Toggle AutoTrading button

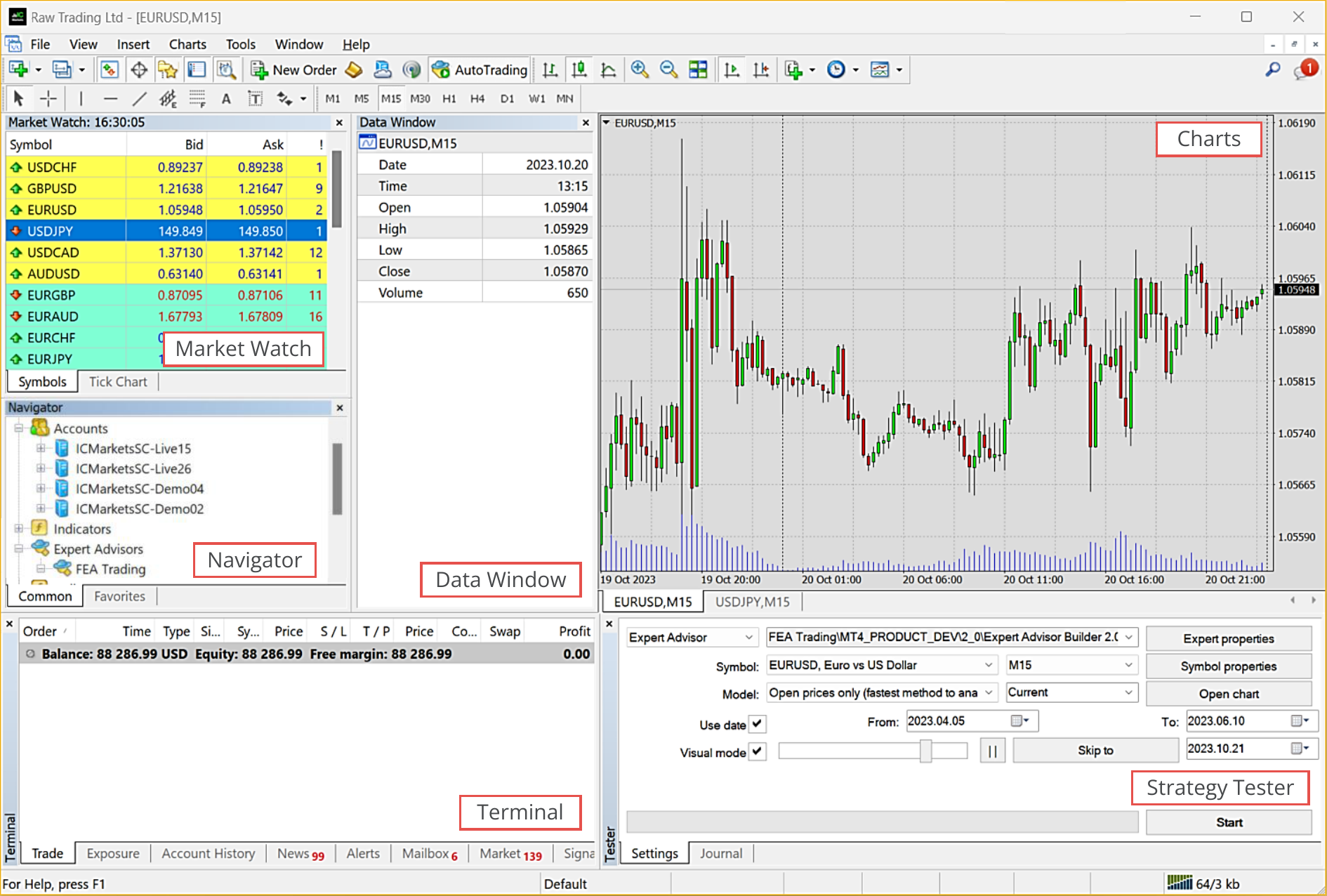click(480, 70)
